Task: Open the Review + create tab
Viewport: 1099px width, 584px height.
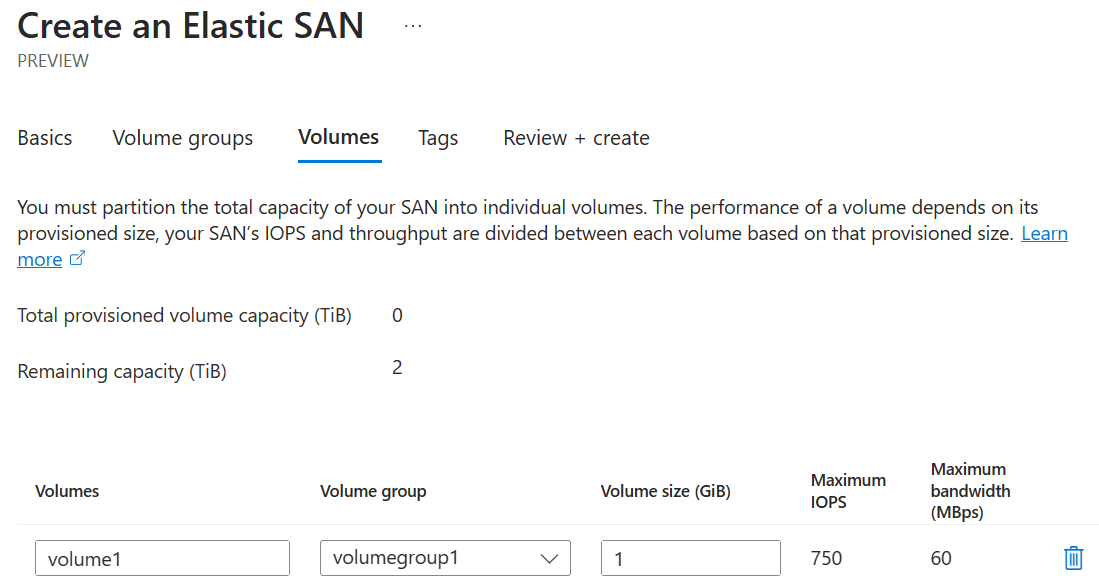Action: (576, 138)
